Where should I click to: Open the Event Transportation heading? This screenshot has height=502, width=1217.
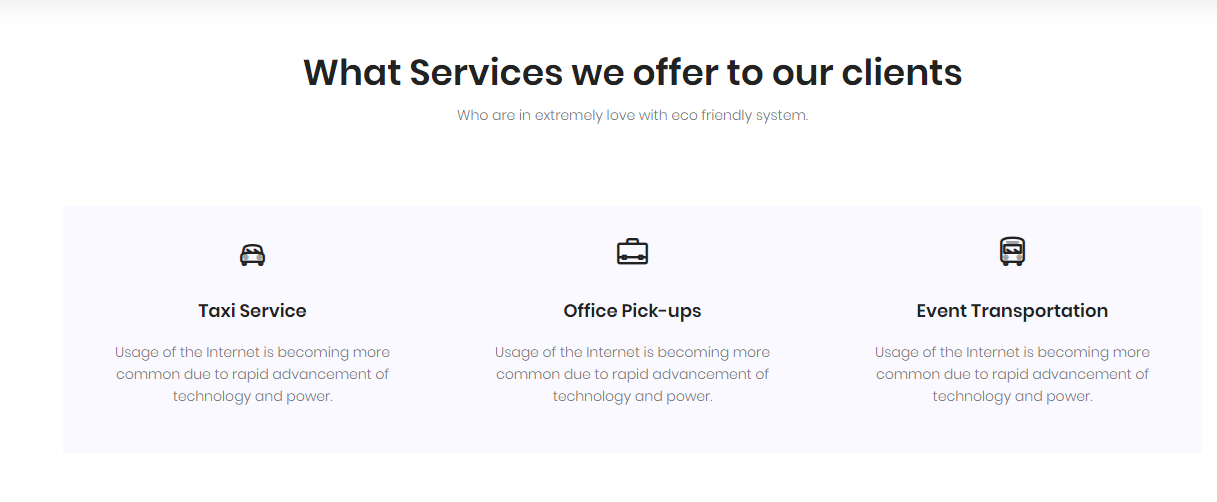coord(1012,311)
